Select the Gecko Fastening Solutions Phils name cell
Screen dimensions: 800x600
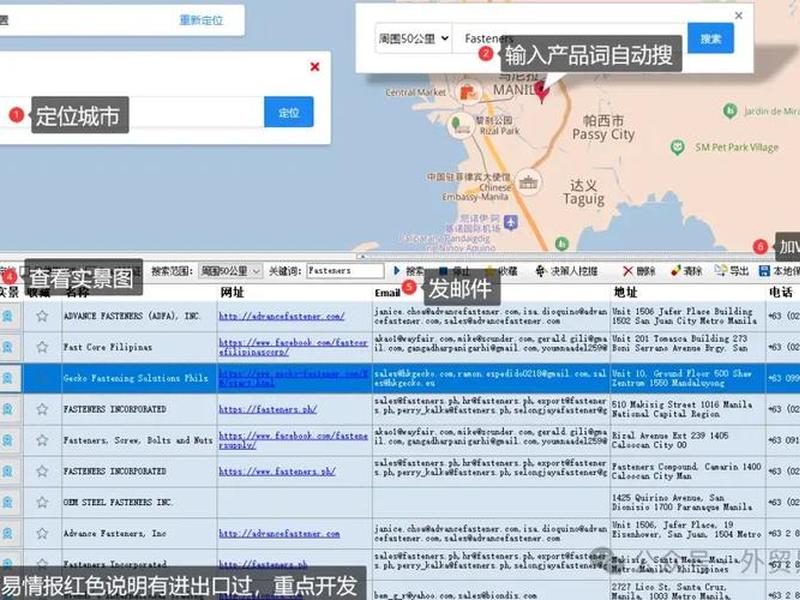click(x=139, y=378)
